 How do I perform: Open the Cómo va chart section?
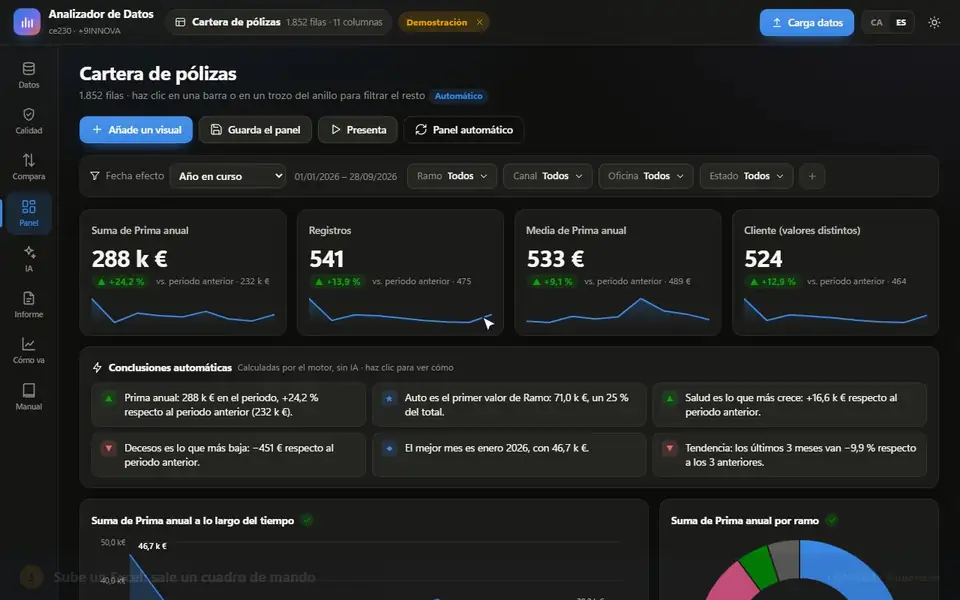click(x=29, y=351)
